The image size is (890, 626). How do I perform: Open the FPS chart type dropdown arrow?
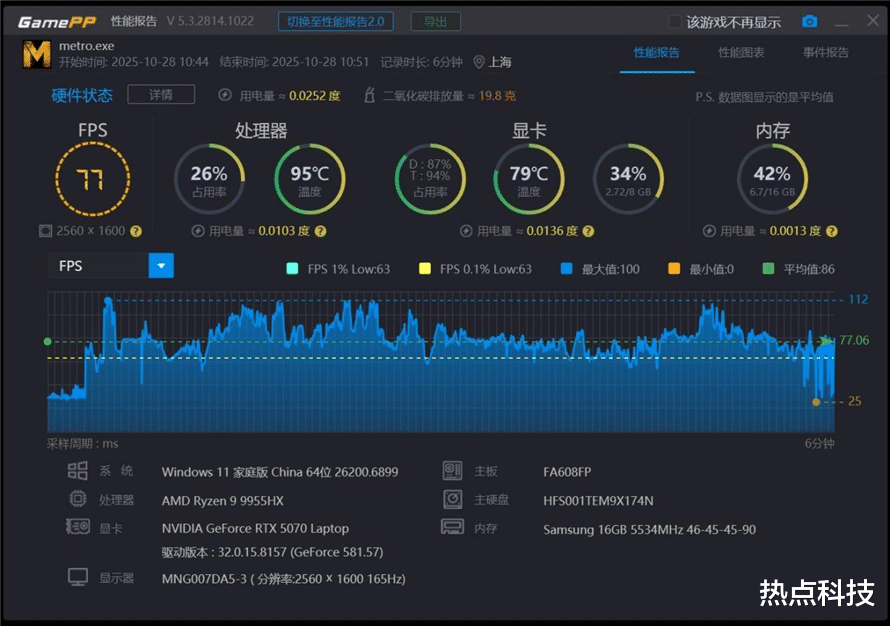(161, 266)
